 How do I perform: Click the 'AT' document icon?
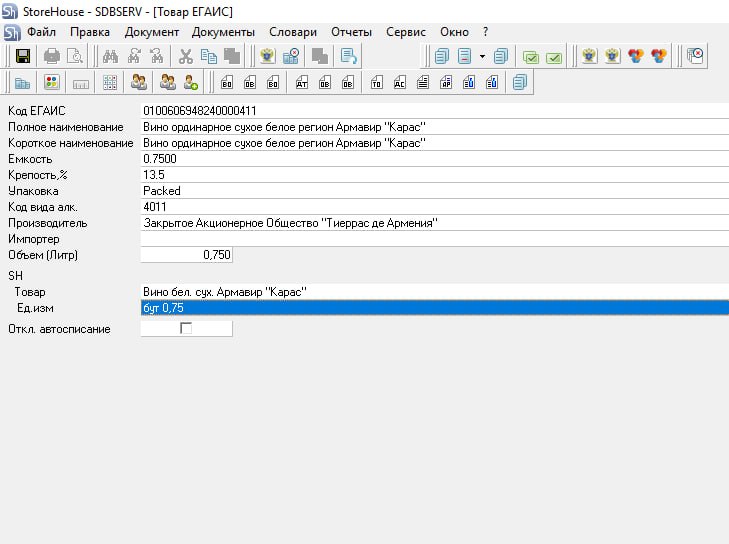302,83
